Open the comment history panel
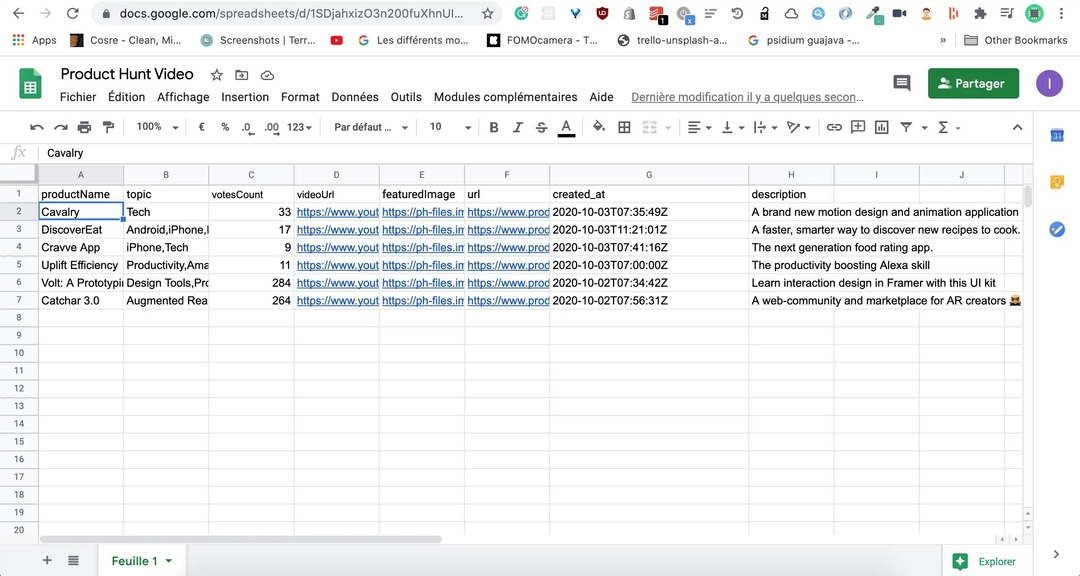The image size is (1080, 576). coord(902,83)
